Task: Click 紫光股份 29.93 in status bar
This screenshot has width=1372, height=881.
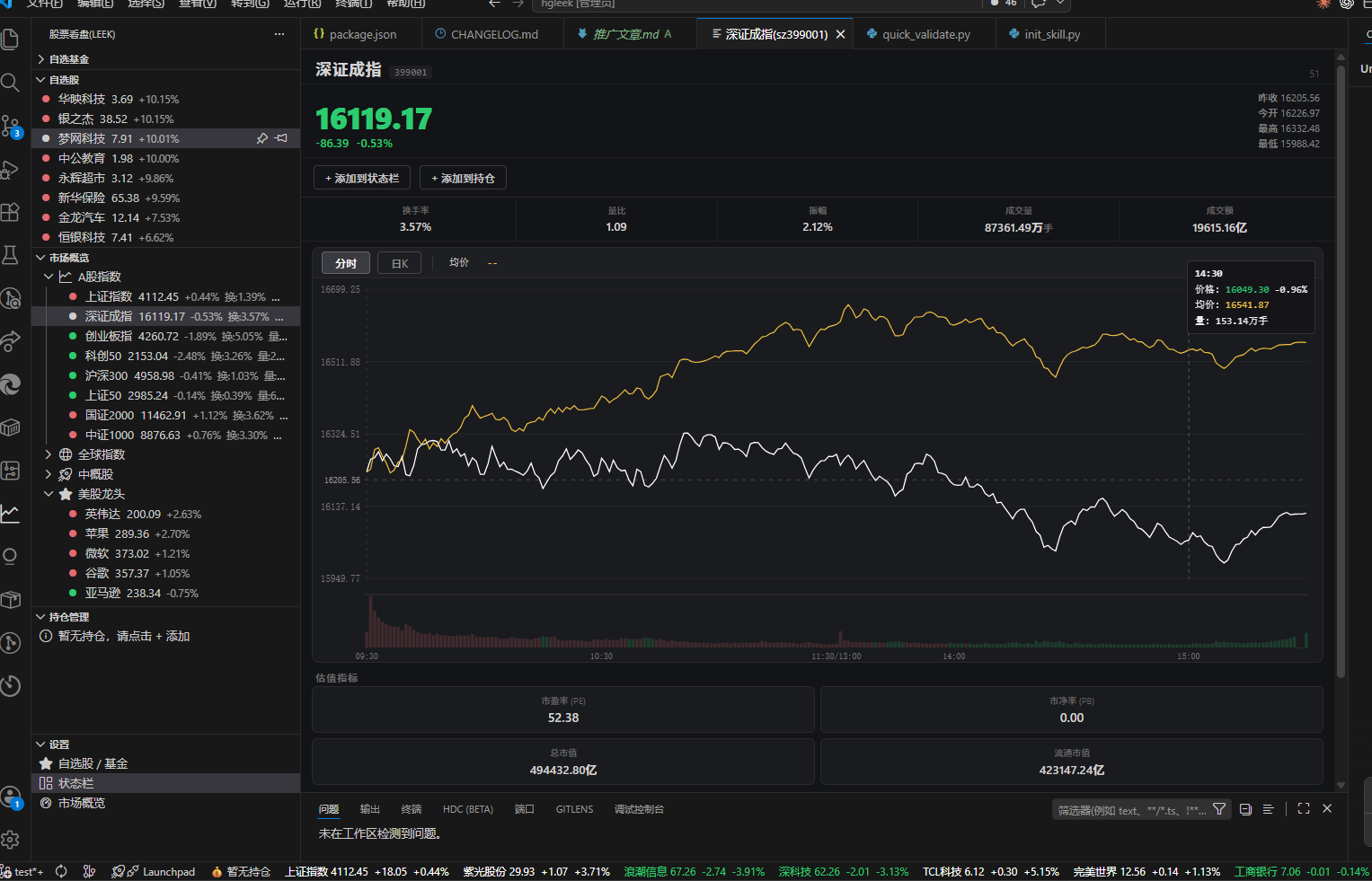Action: click(536, 871)
